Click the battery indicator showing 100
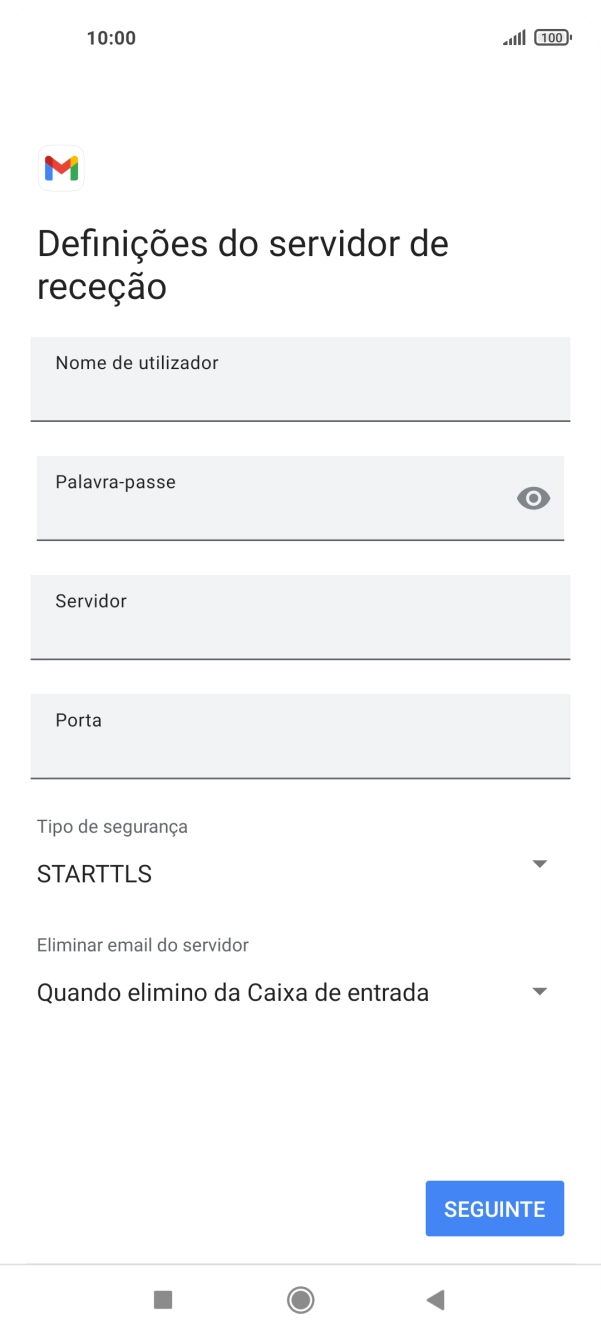 click(x=552, y=37)
